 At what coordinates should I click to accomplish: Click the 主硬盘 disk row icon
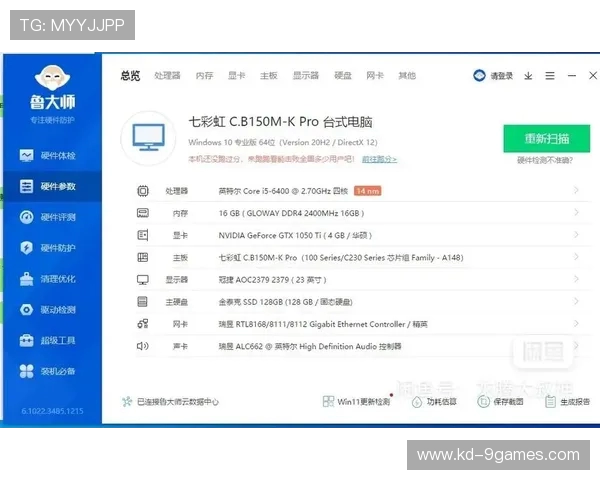tap(142, 302)
